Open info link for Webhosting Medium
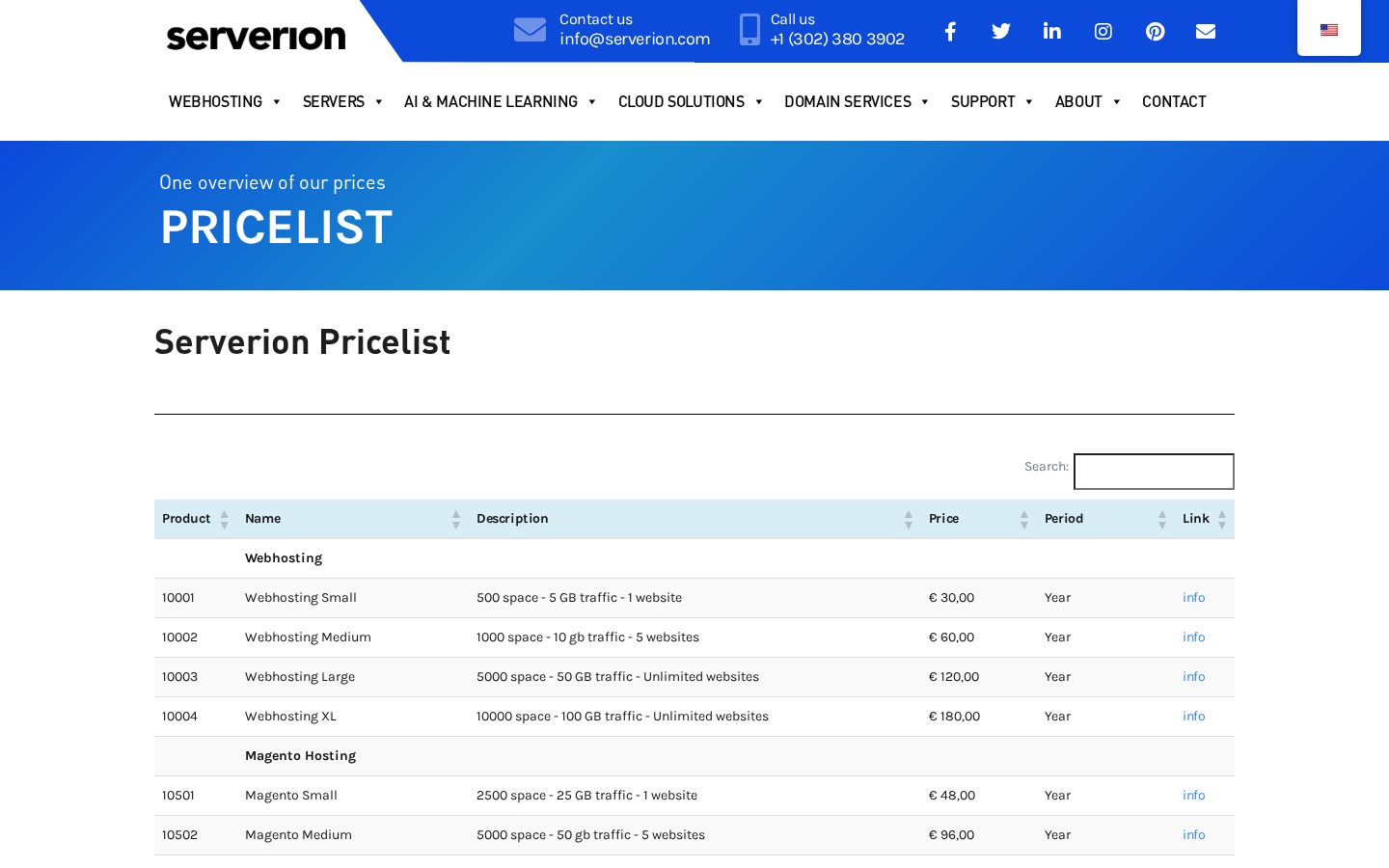The image size is (1389, 868). [1193, 637]
